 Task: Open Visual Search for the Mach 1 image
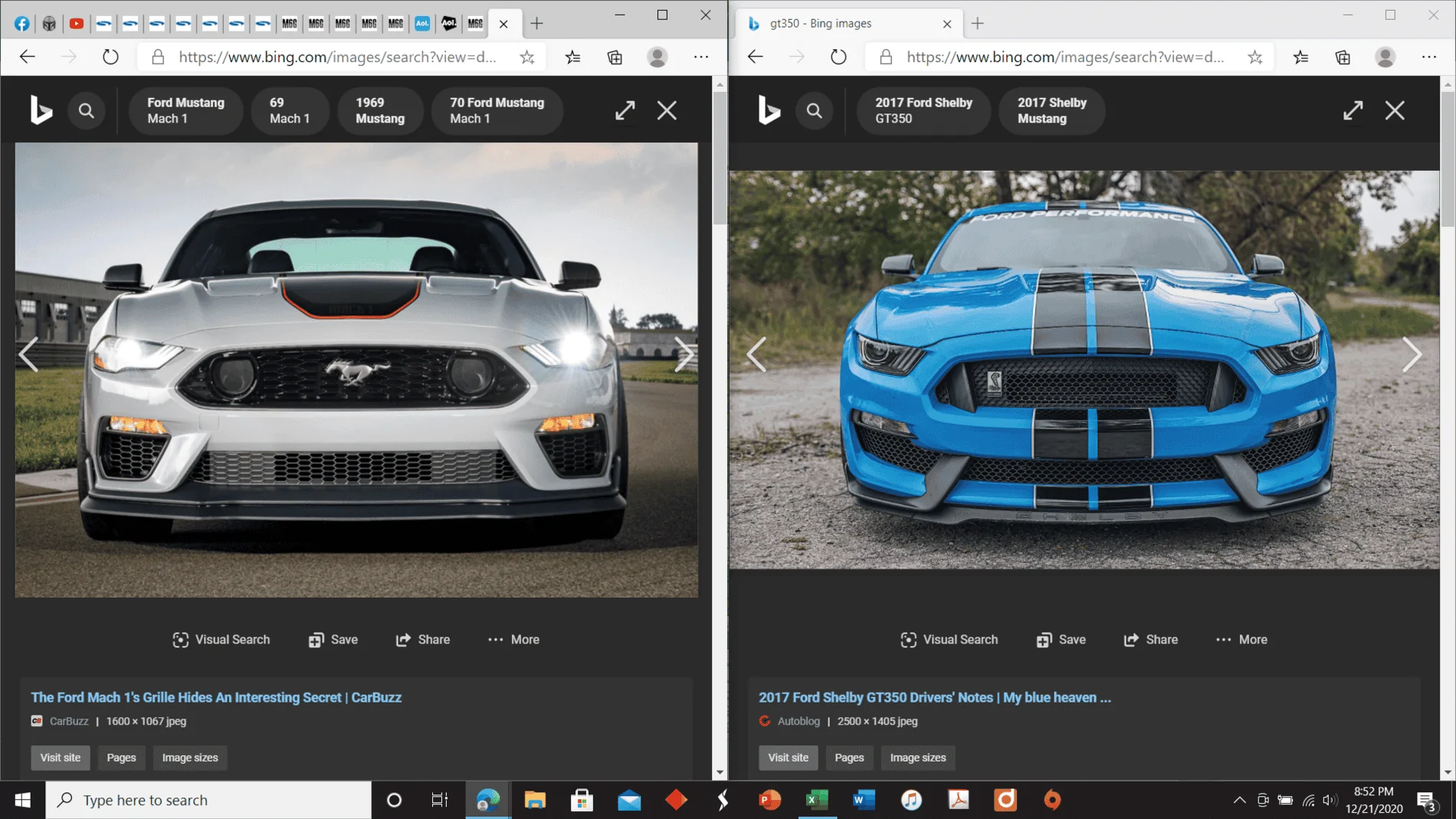pos(221,640)
